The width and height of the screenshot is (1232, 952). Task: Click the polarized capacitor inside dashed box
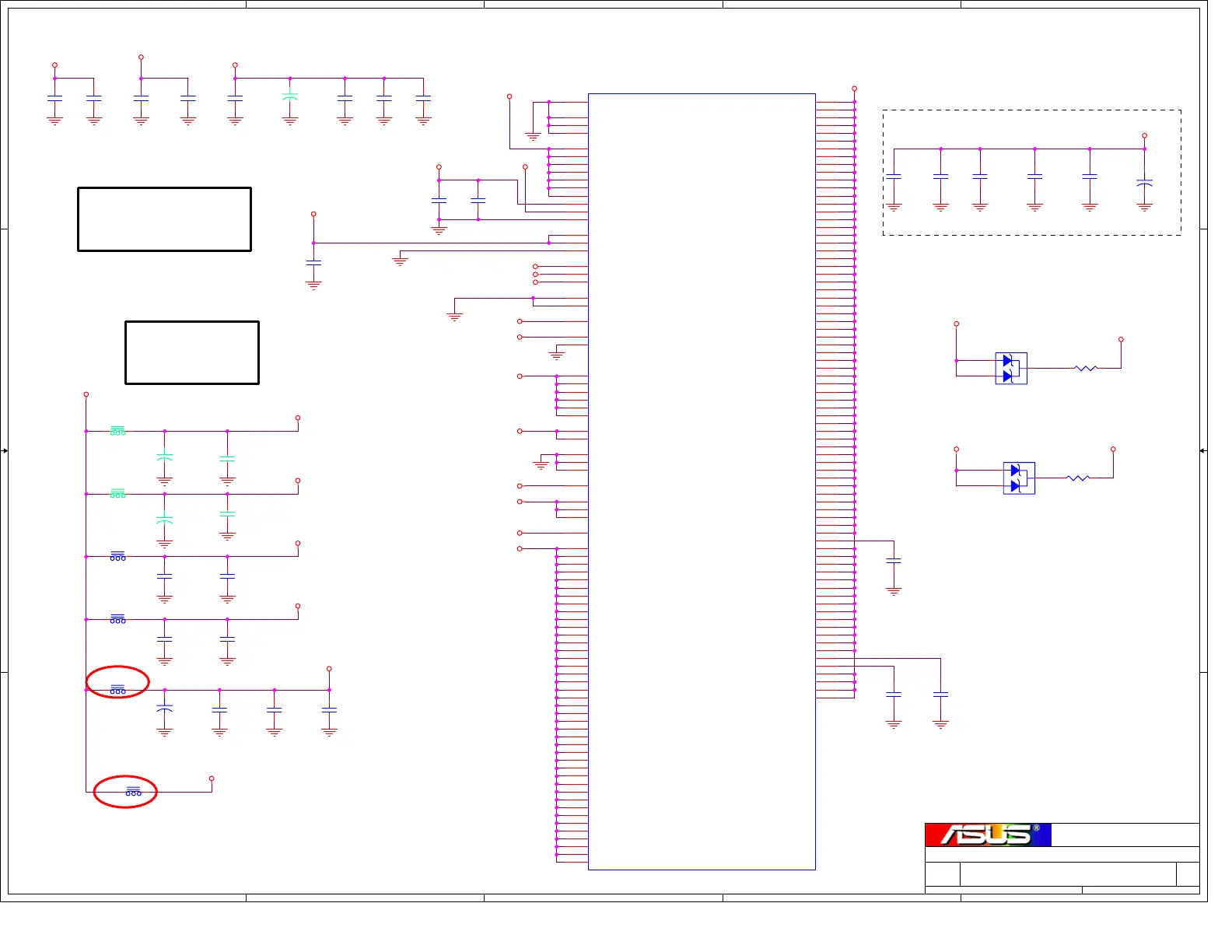pos(1144,184)
